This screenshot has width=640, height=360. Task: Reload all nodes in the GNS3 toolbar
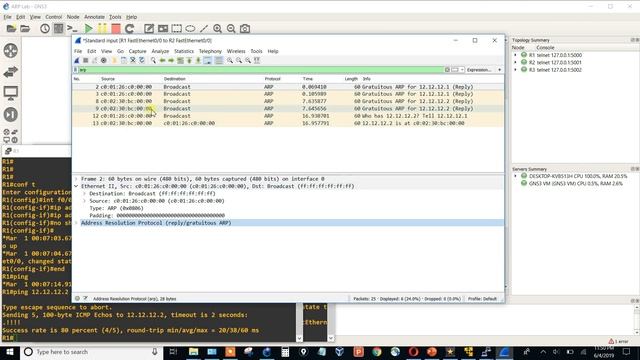click(130, 29)
